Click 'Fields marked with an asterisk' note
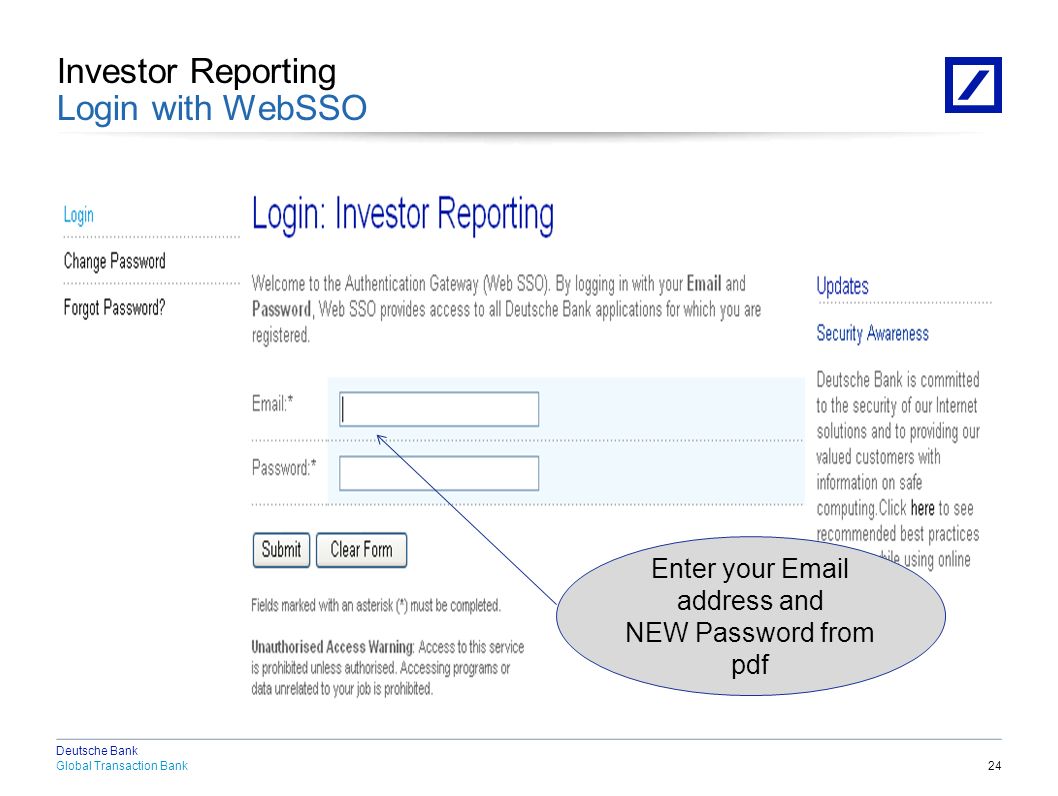Viewport: 1058px width, 796px height. point(376,605)
